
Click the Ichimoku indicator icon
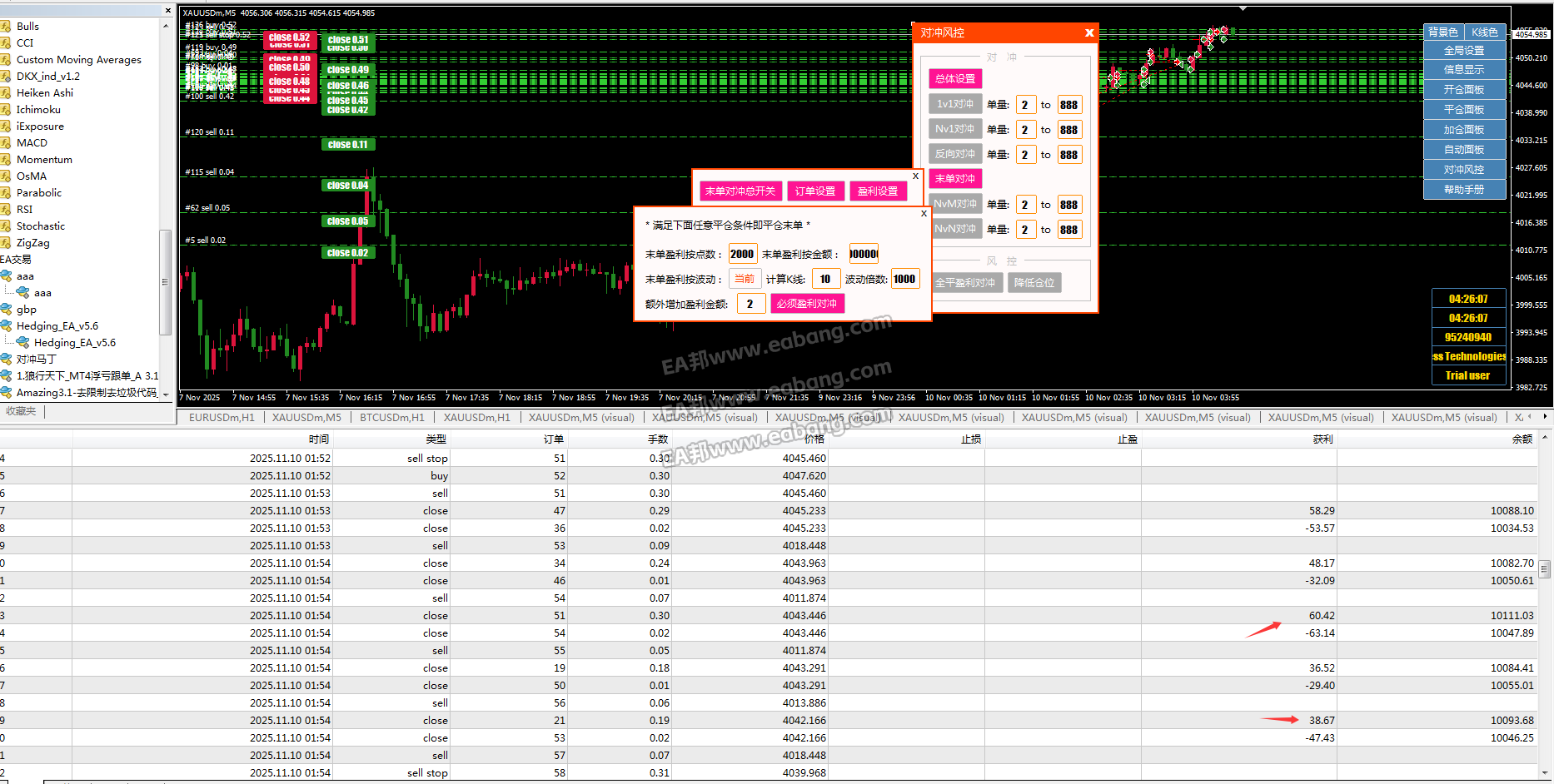6,110
